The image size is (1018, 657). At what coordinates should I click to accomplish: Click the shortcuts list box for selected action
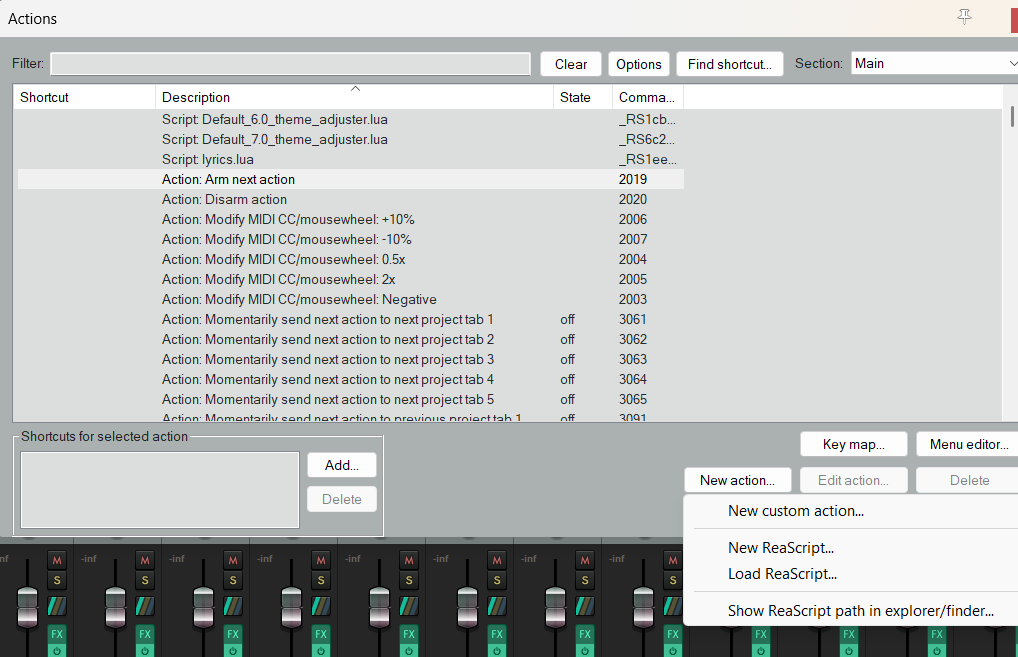click(x=160, y=490)
